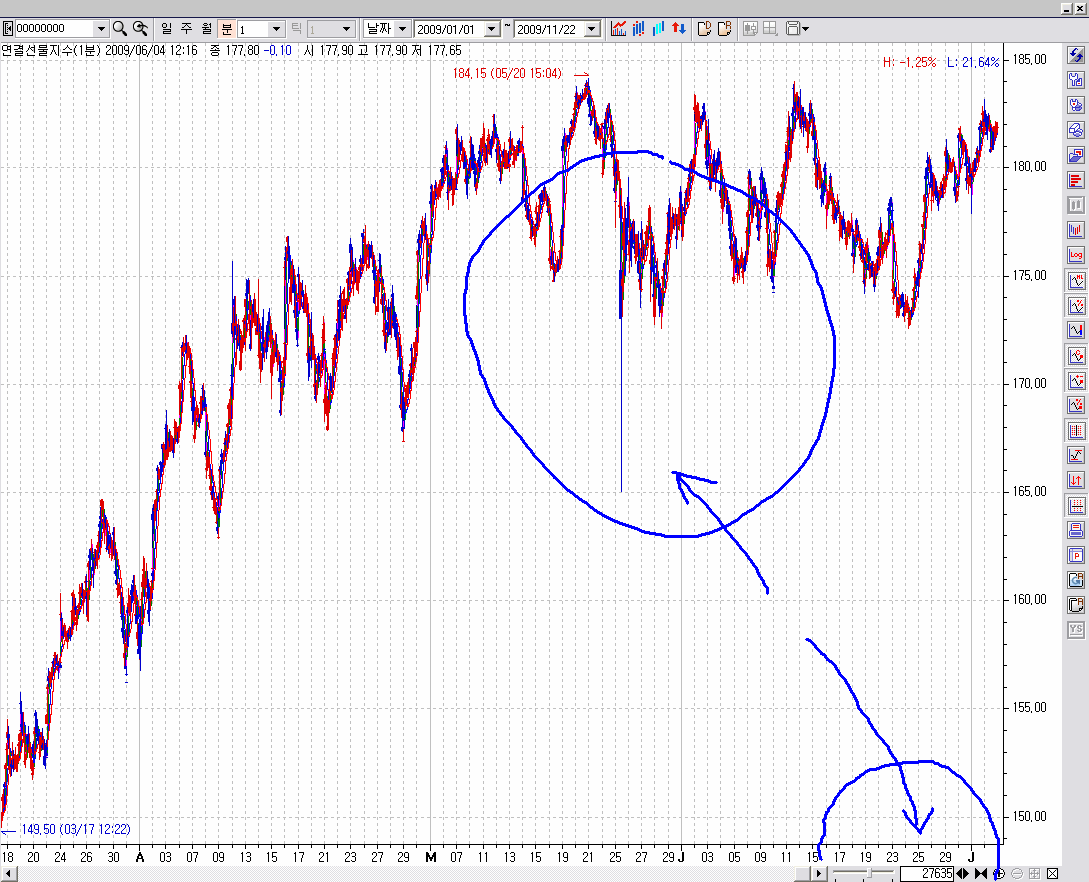Switch to 주 (weekly) period
Viewport: 1089px width, 882px height.
186,29
